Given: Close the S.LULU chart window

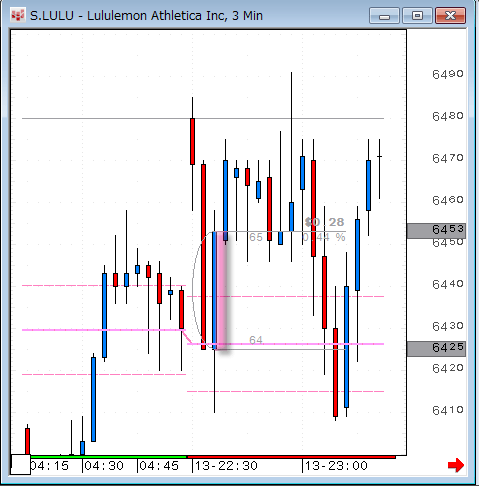Looking at the screenshot, I should click(450, 16).
